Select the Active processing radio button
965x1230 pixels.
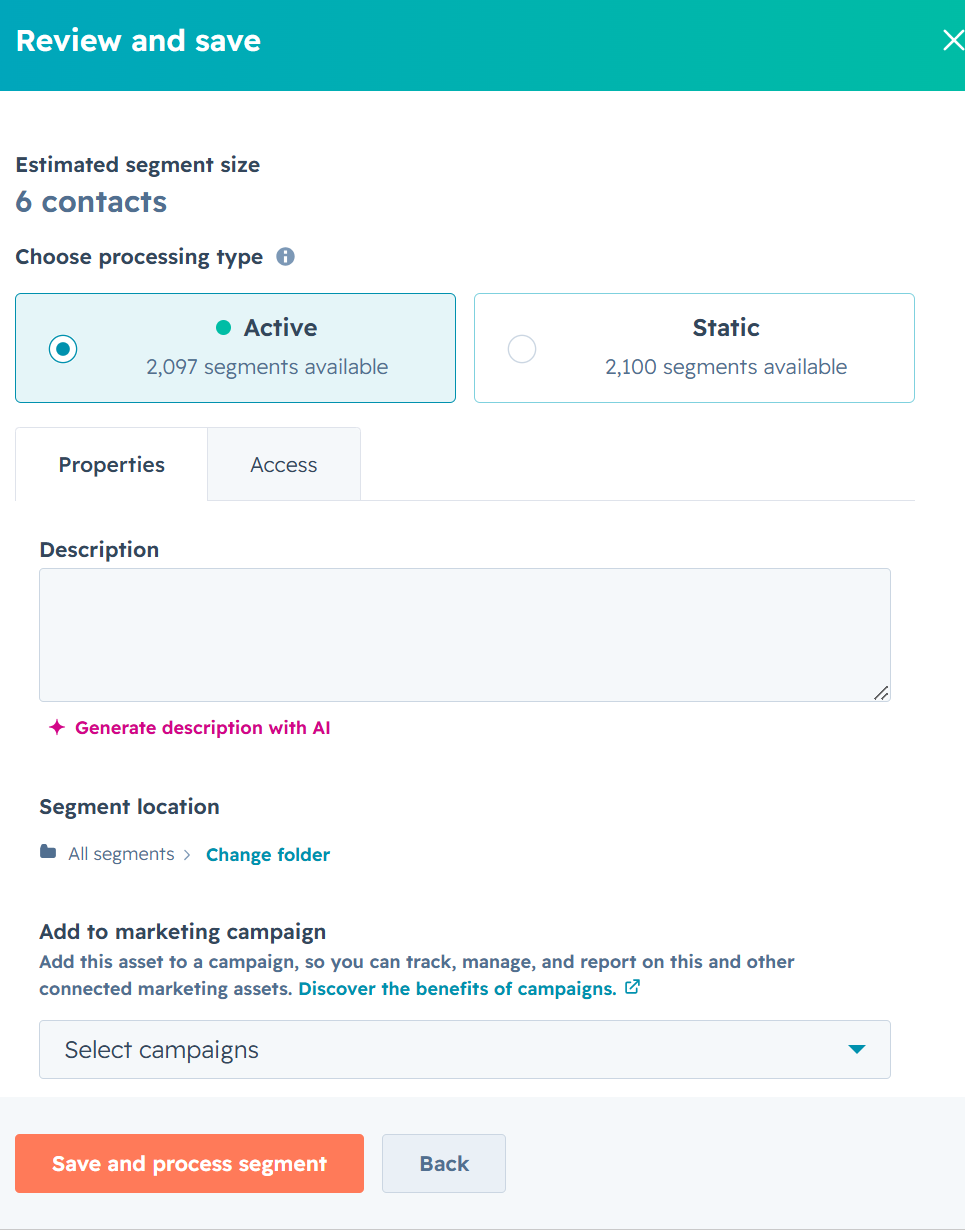coord(63,349)
